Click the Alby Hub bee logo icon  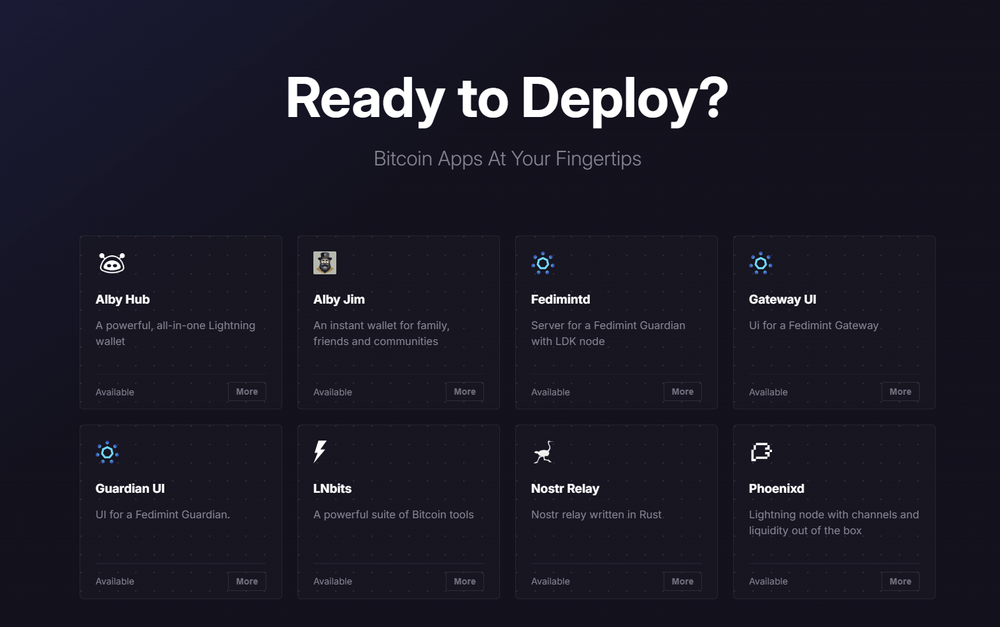point(112,263)
